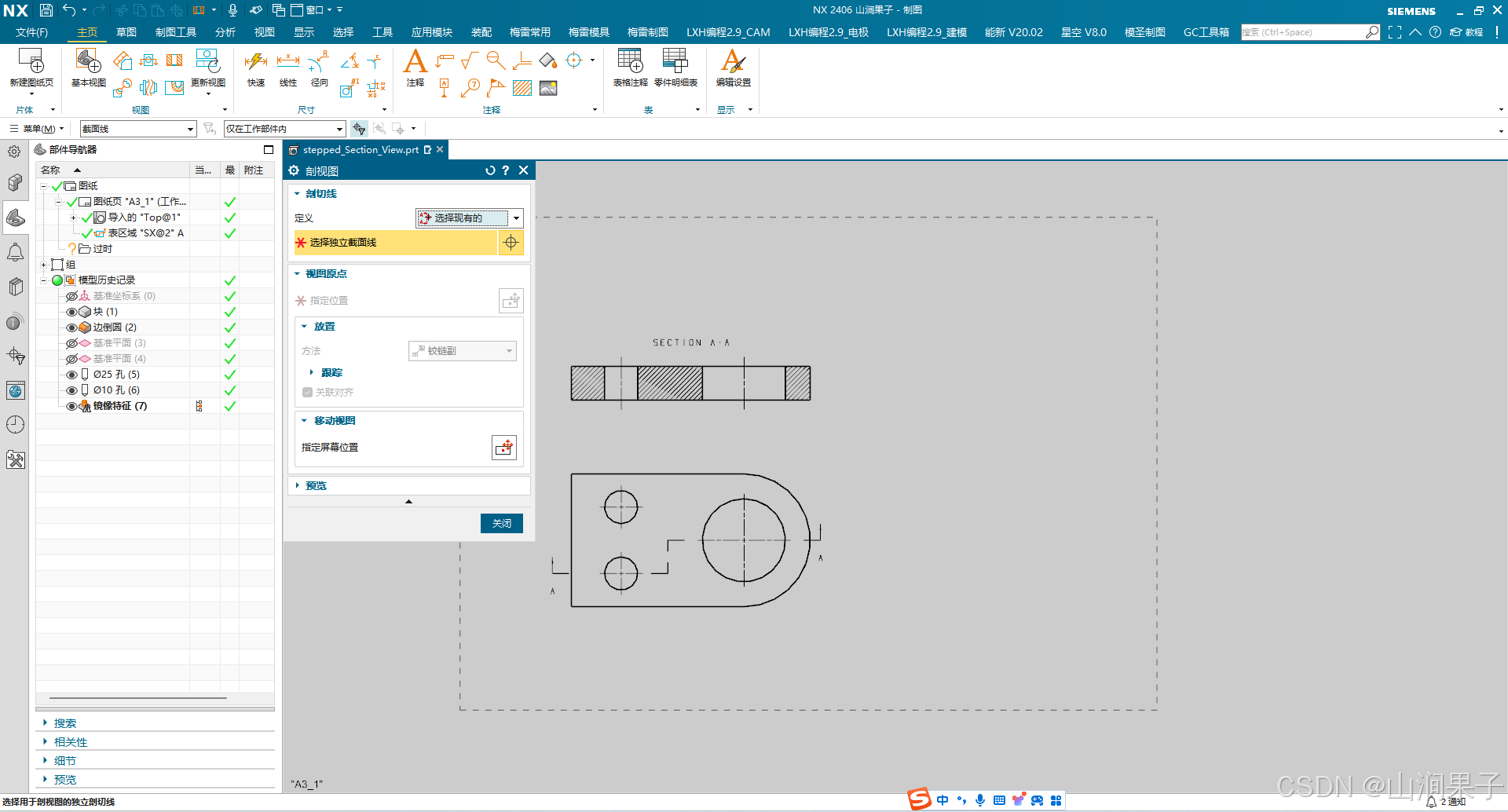Collapse the 剖切线 section in dialog

297,193
